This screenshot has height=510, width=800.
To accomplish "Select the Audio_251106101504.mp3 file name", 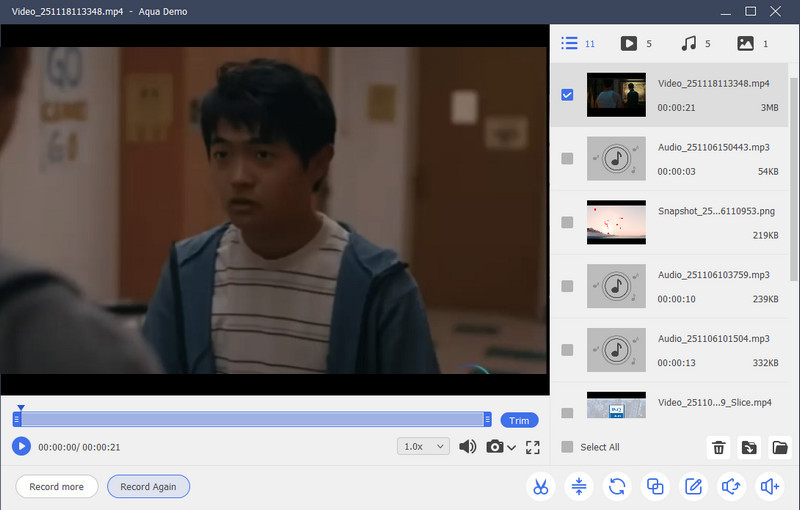I will 713,339.
